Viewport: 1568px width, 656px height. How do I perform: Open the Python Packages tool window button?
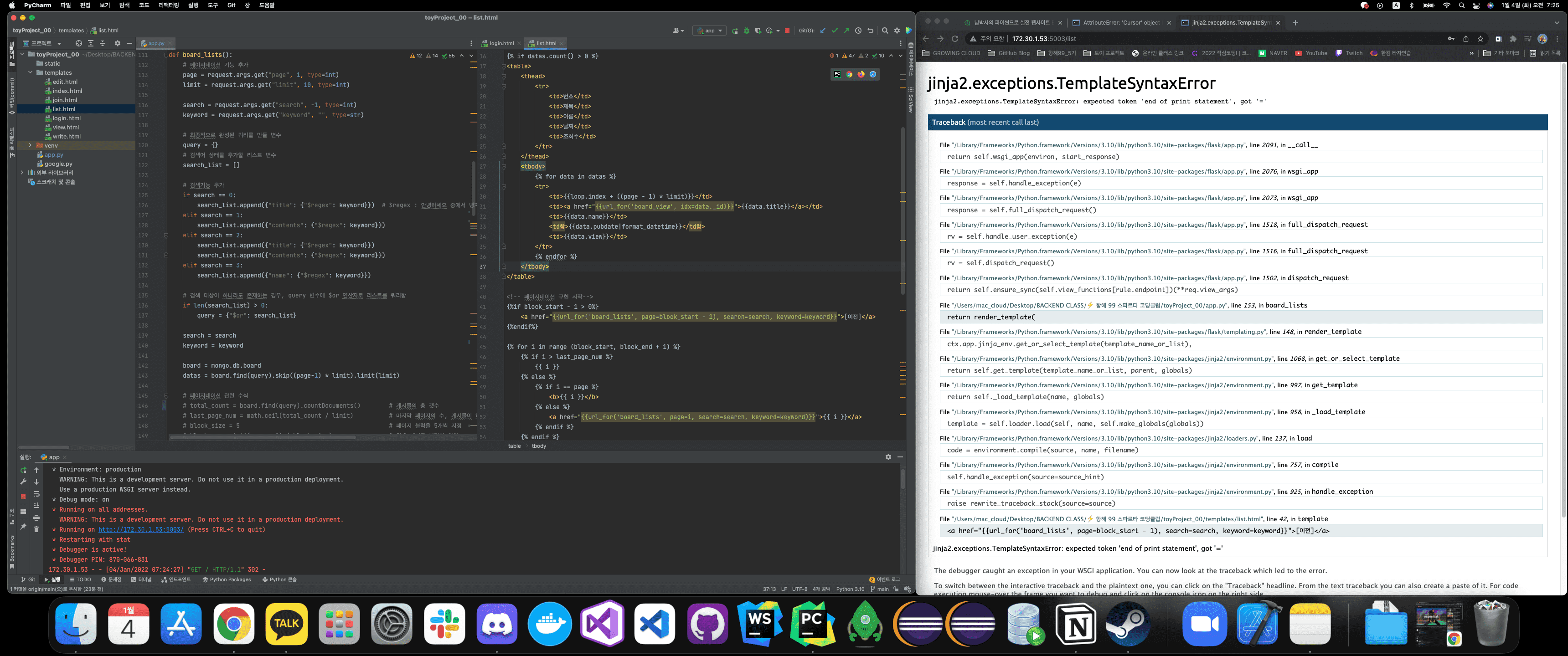click(x=227, y=579)
